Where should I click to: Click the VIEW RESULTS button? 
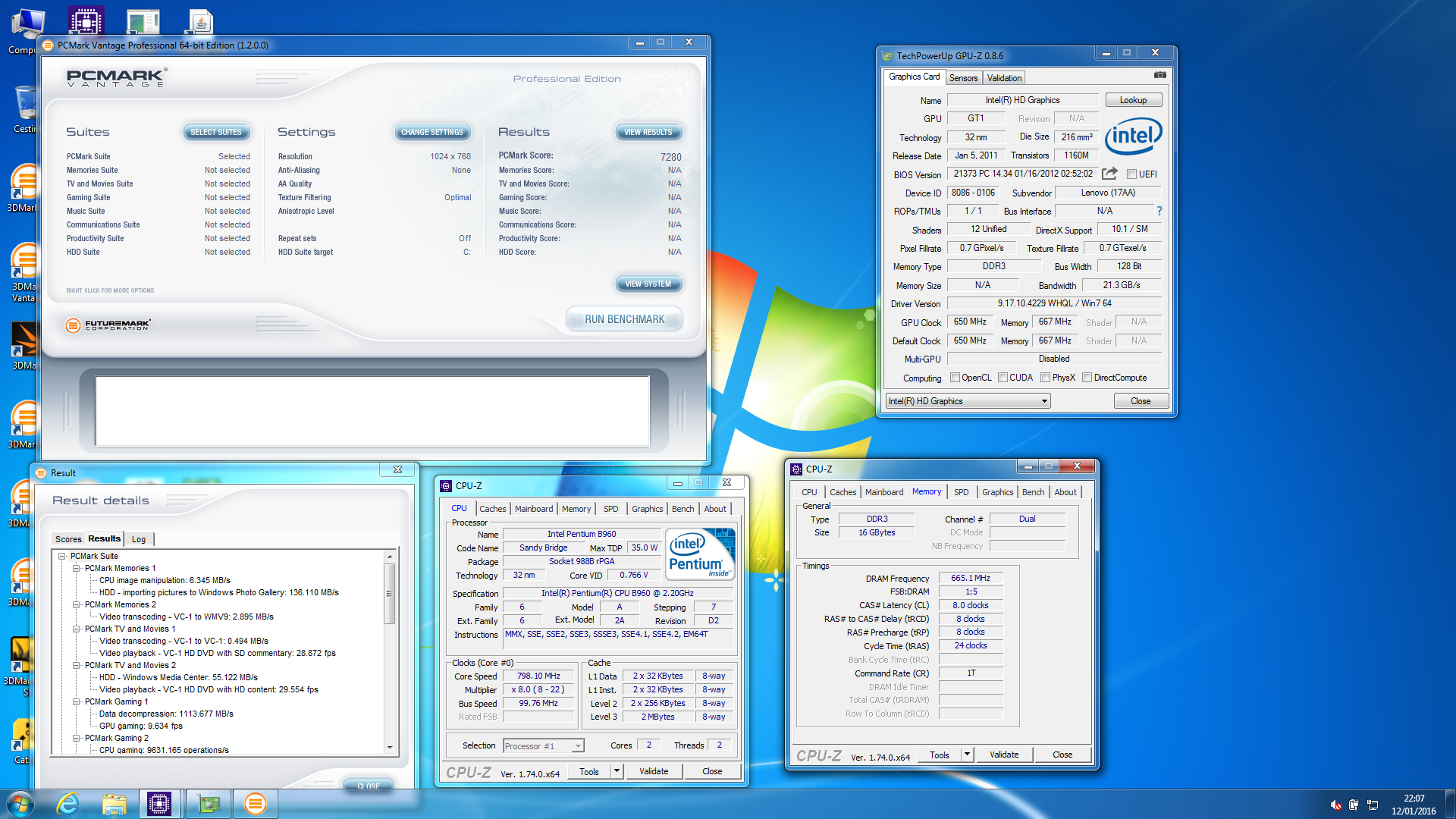(648, 132)
